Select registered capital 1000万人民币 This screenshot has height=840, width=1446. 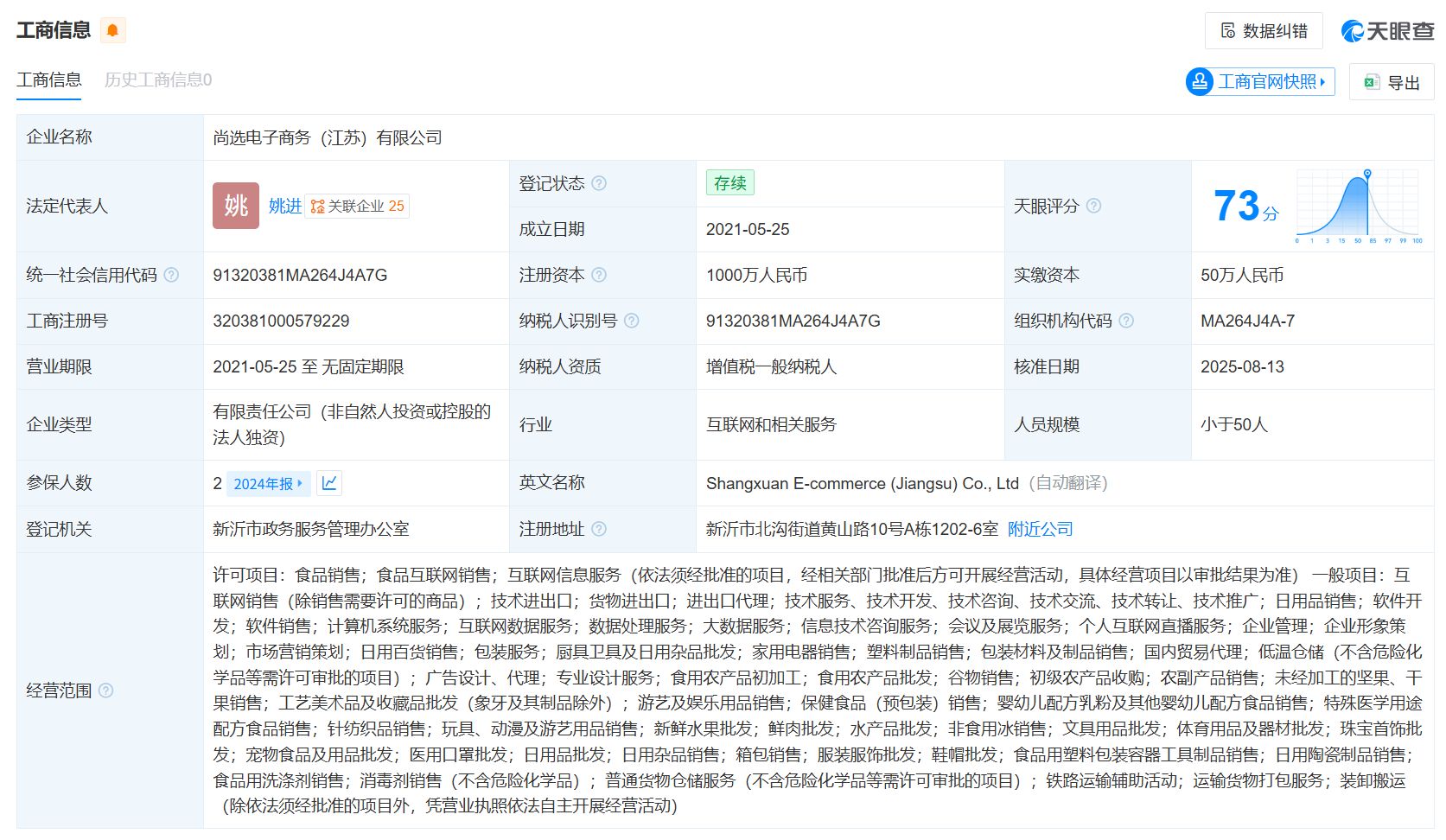(x=756, y=275)
